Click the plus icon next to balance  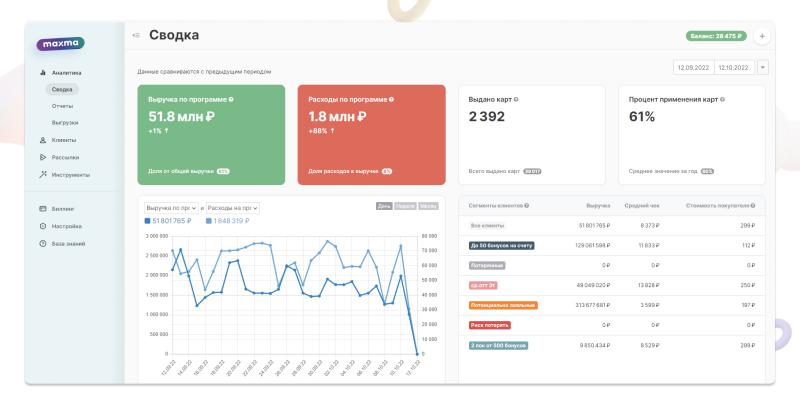(x=761, y=36)
